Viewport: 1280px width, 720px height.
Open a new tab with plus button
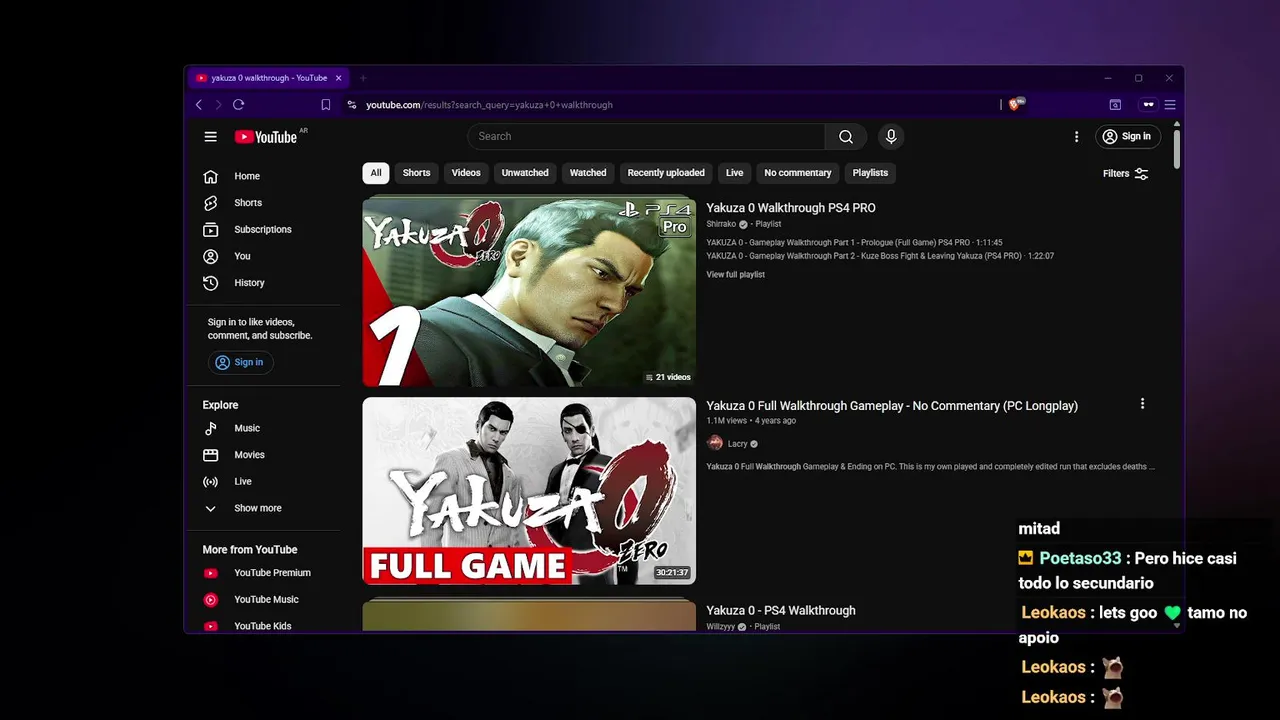coord(363,78)
